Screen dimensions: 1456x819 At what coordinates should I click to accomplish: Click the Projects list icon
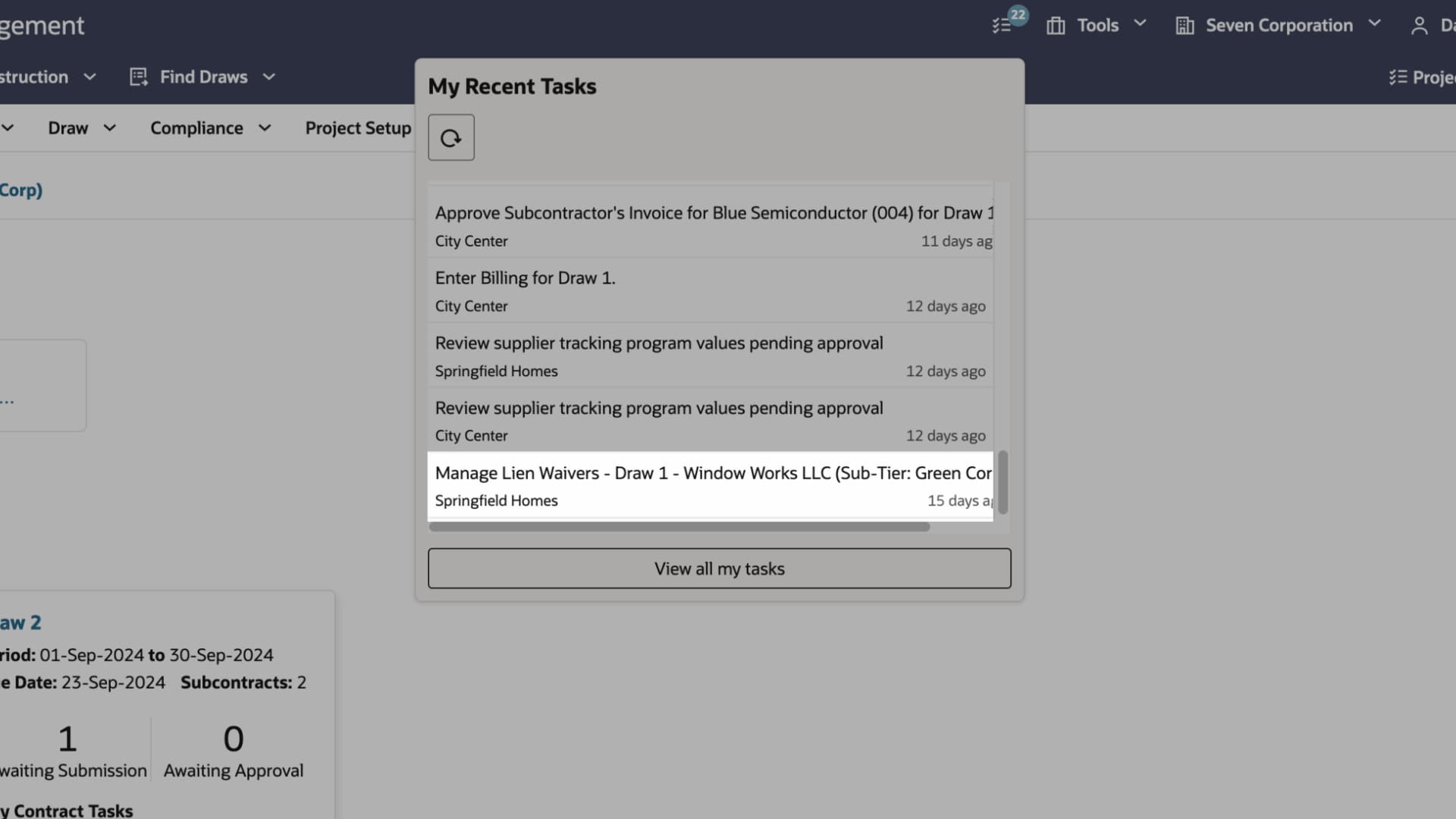click(x=1398, y=77)
